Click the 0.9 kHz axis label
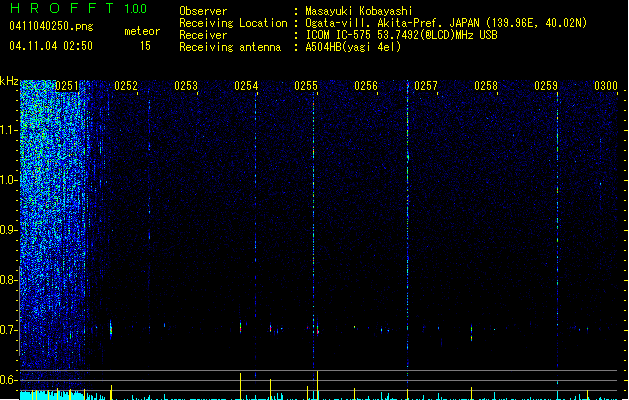This screenshot has height=400, width=629. [9, 230]
